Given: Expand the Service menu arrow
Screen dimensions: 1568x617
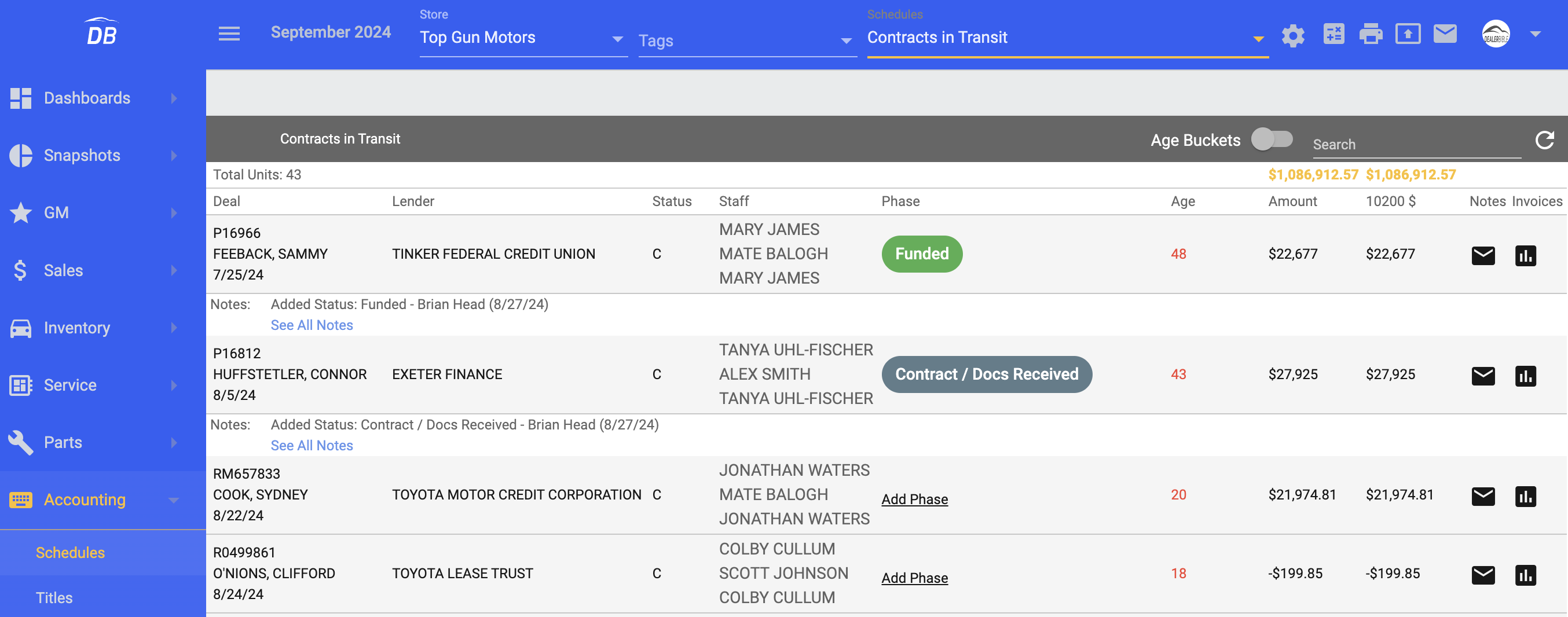Looking at the screenshot, I should click(x=174, y=385).
